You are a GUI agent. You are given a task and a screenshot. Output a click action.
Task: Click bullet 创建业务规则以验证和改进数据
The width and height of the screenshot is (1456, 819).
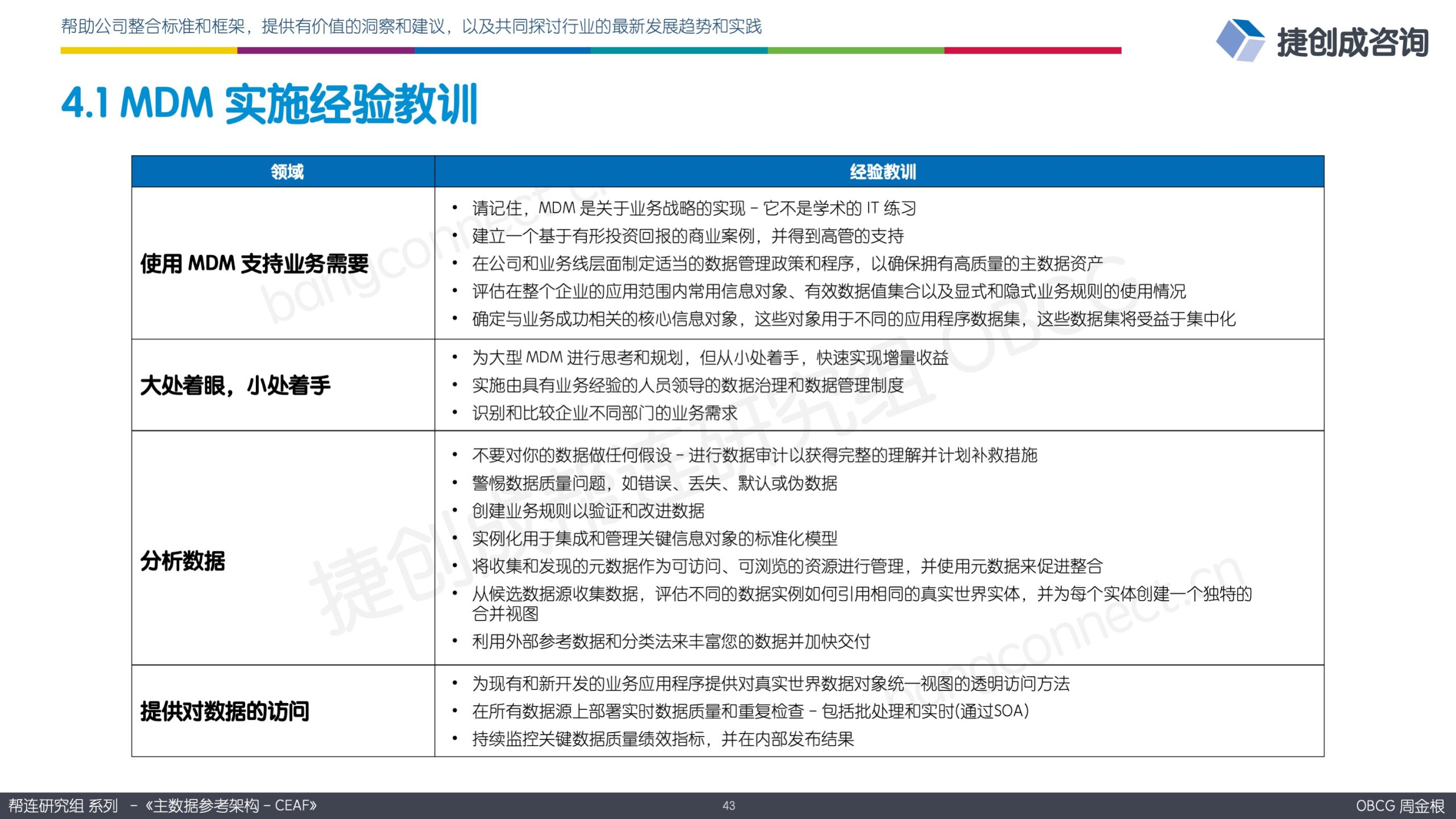588,511
